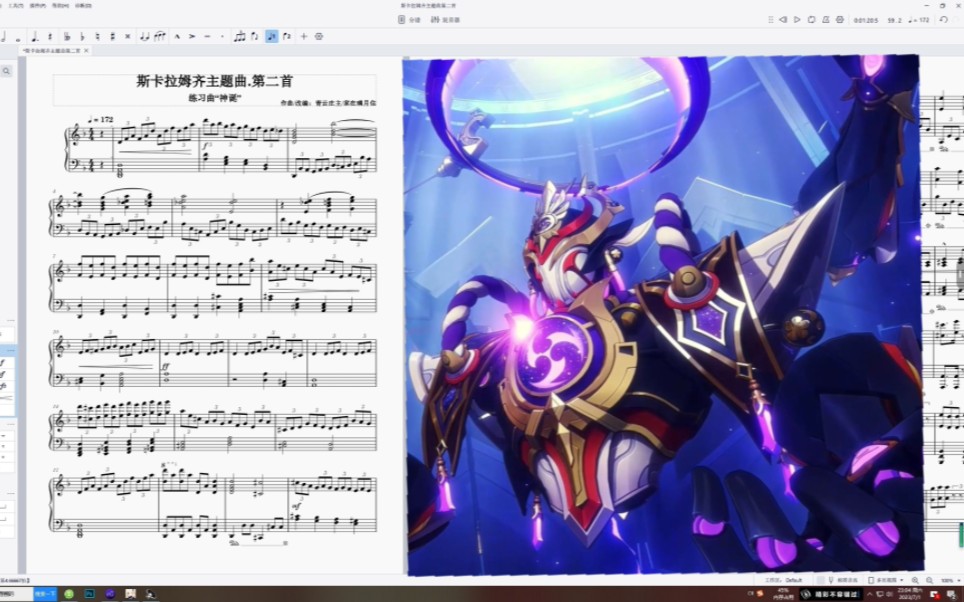Viewport: 964px width, 602px height.
Task: Show hidden system tray icons
Action: pos(869,594)
